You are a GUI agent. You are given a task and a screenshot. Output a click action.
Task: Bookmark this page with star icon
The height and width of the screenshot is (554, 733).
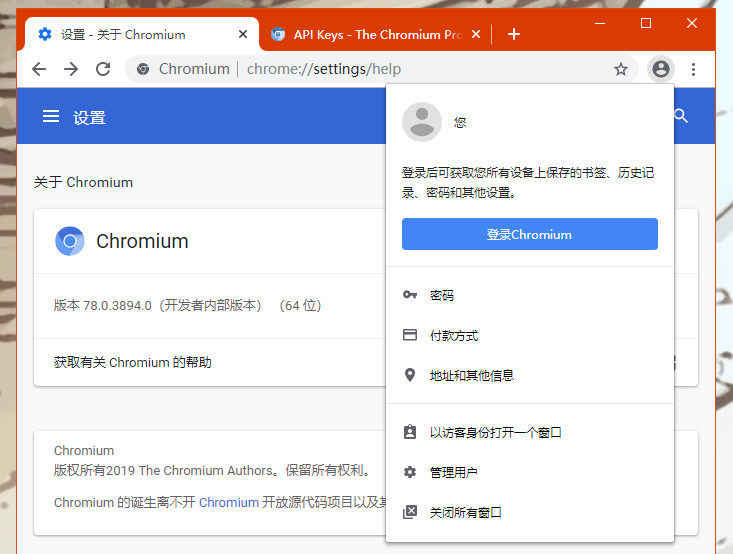click(x=621, y=69)
